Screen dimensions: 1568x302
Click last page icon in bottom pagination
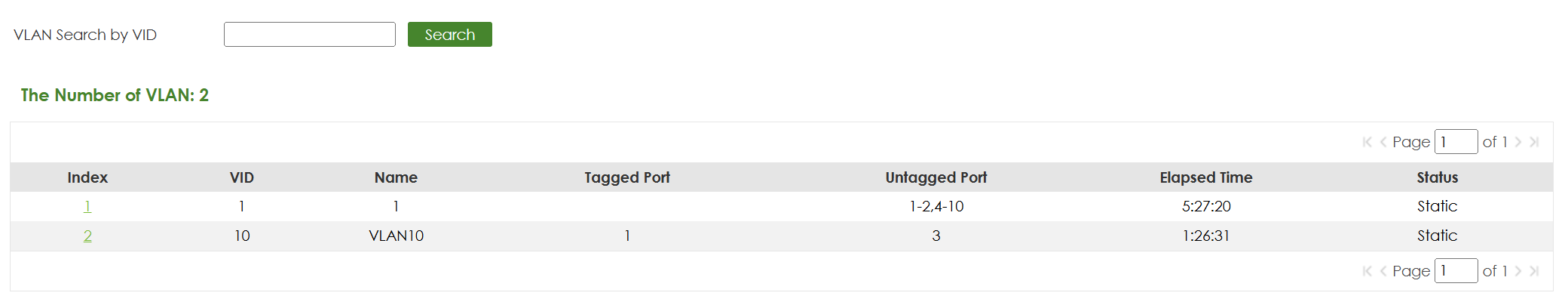click(1534, 271)
